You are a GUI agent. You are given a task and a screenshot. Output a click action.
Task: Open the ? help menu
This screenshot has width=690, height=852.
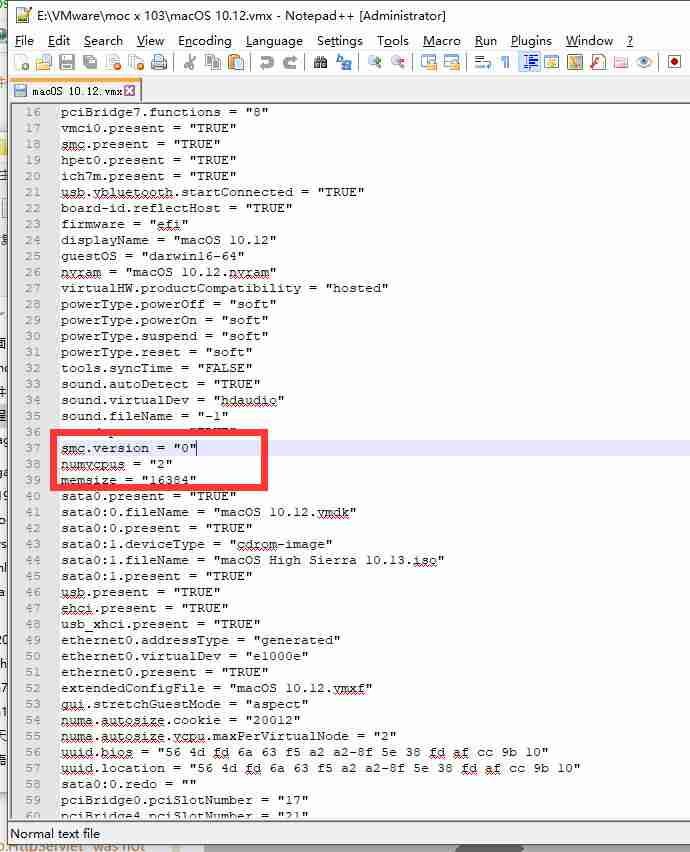pyautogui.click(x=630, y=41)
